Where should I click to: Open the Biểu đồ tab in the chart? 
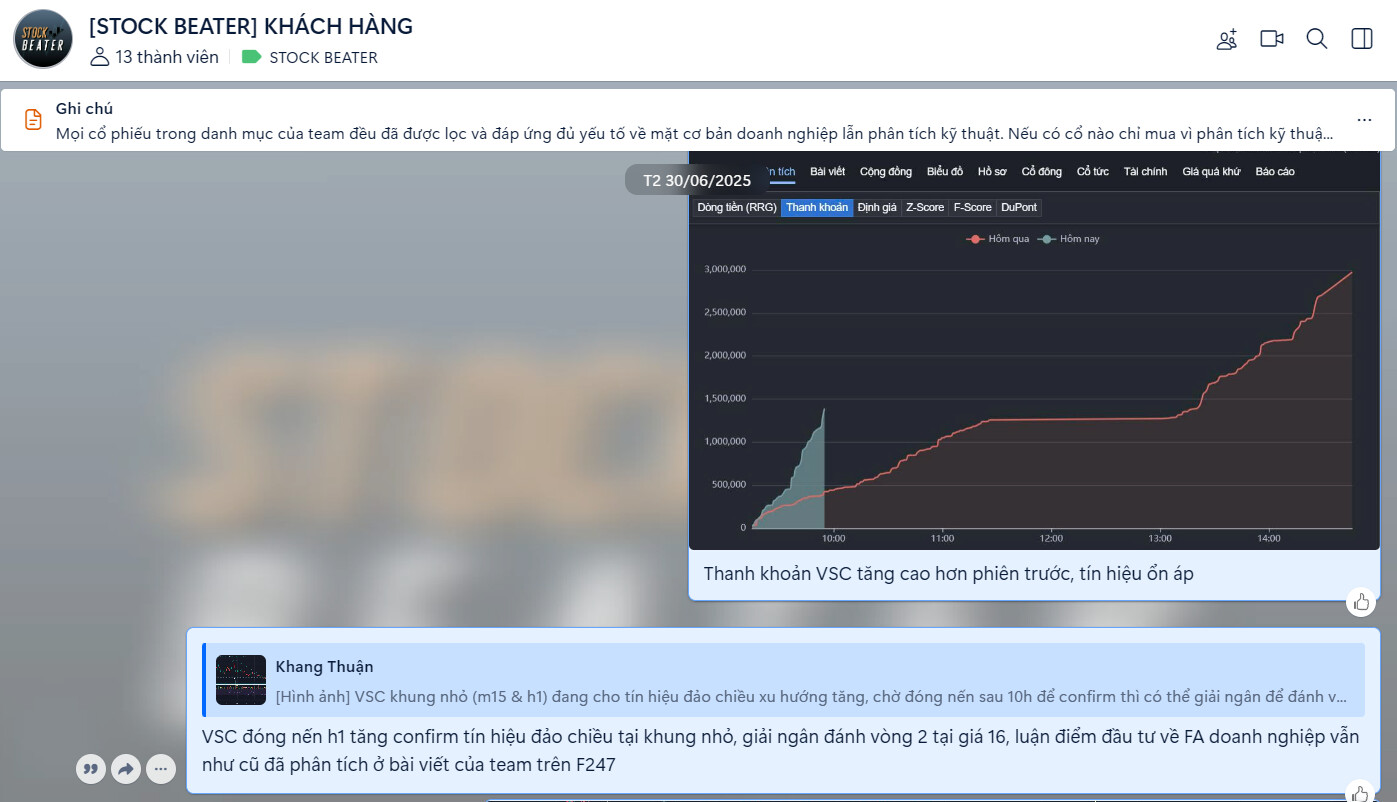(x=945, y=172)
